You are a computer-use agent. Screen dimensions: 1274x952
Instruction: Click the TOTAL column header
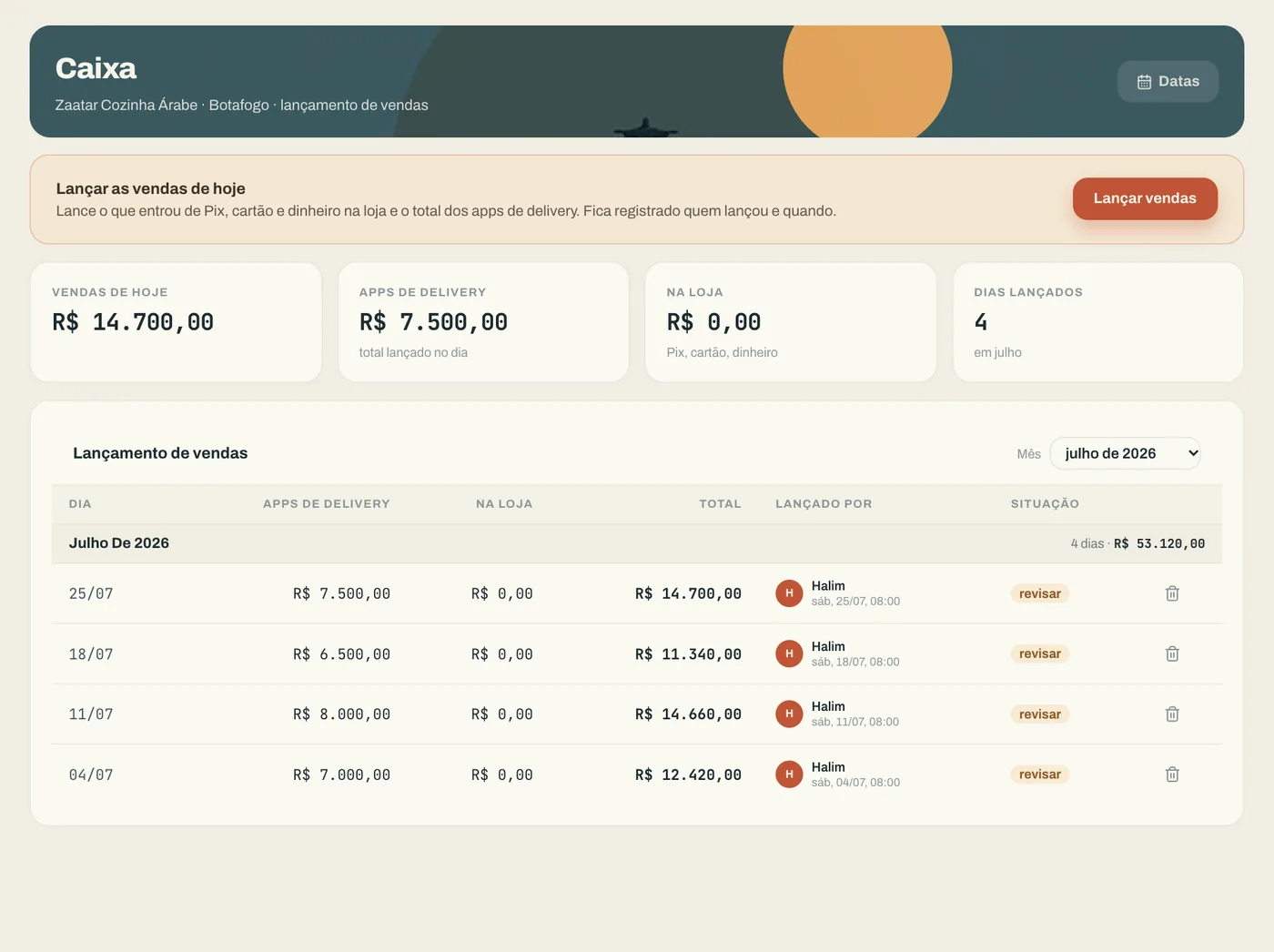pos(720,503)
